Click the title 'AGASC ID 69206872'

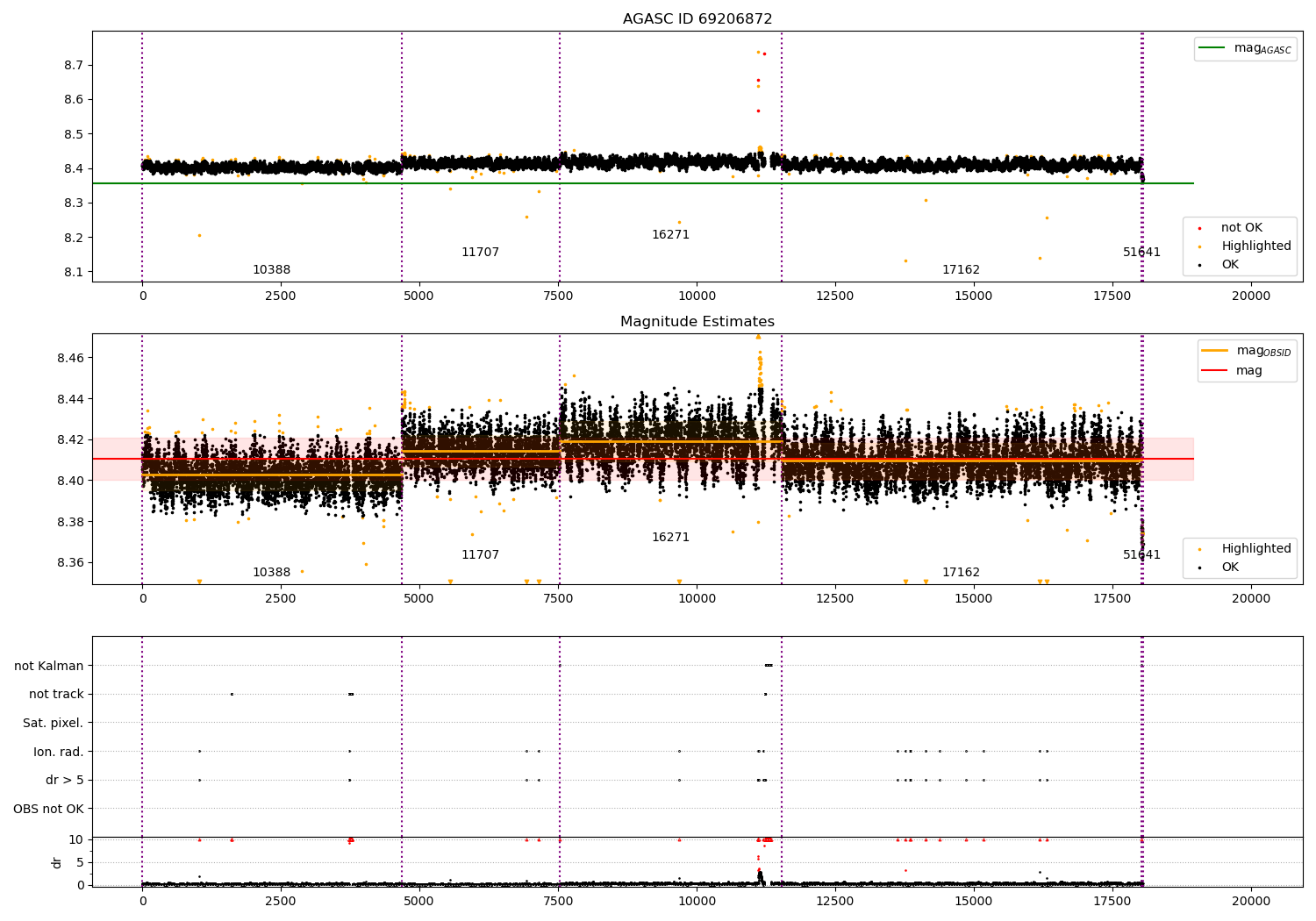[697, 19]
